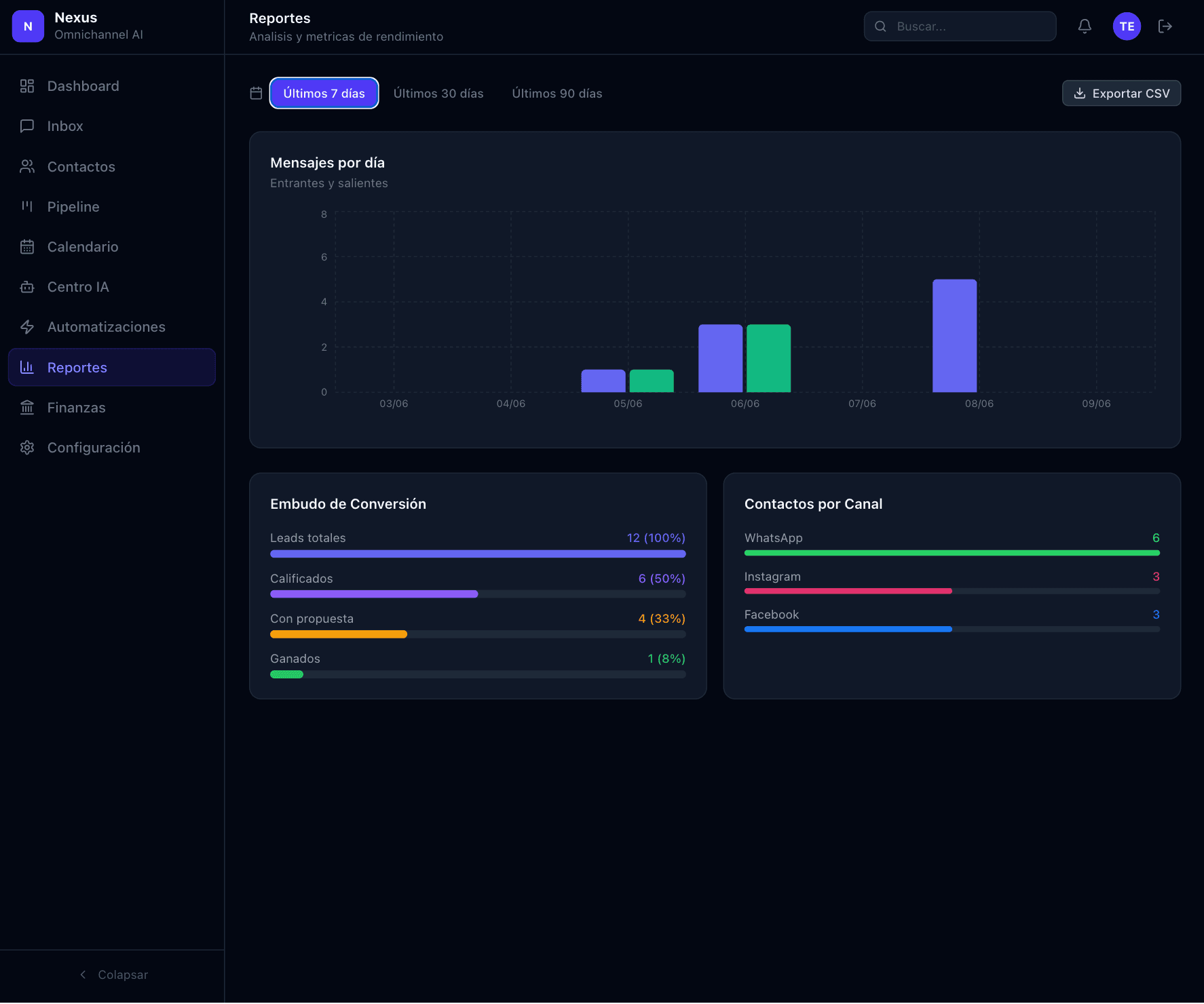This screenshot has width=1204, height=1004.
Task: Click the Reportes bar chart icon
Action: (27, 368)
